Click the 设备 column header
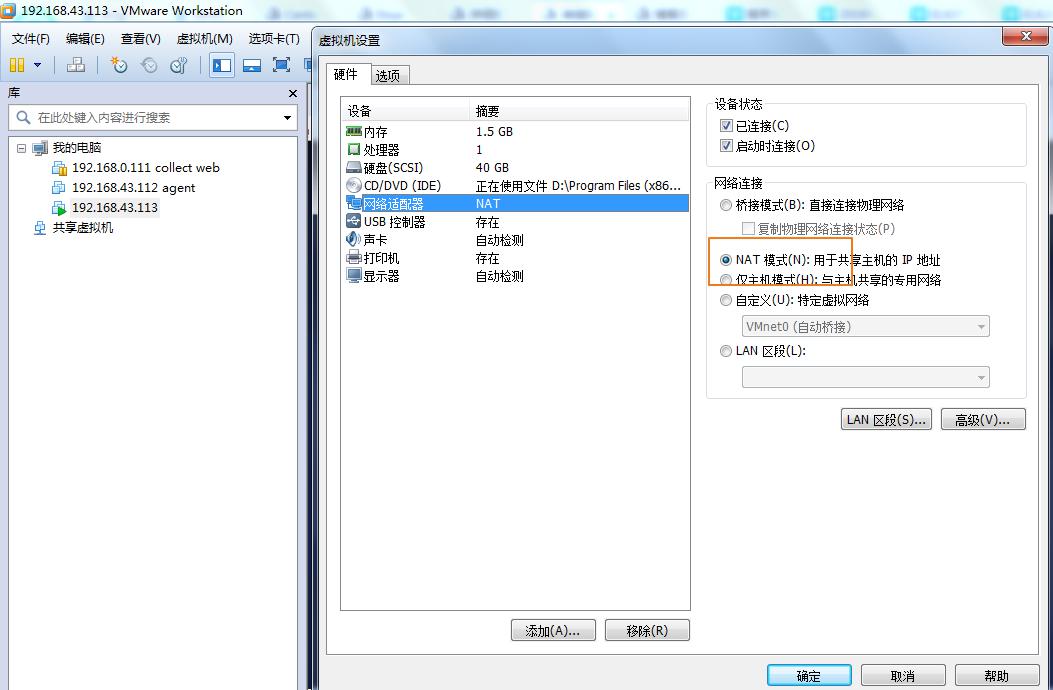The image size is (1053, 690). (x=406, y=111)
